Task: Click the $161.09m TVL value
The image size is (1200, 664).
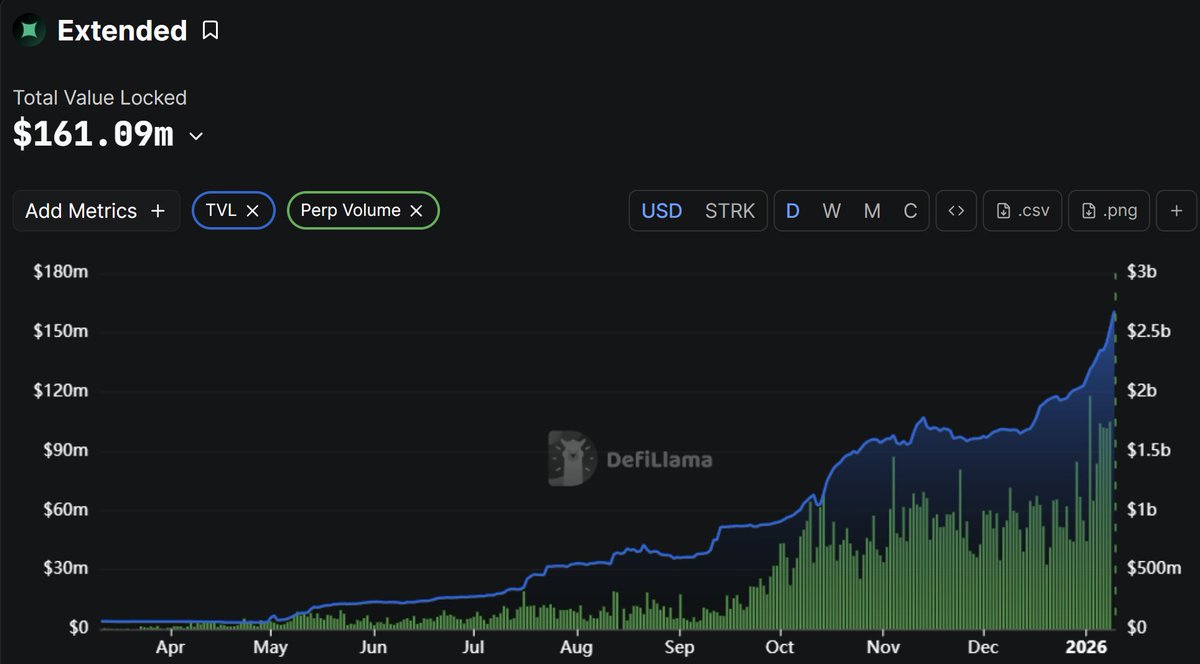Action: pyautogui.click(x=93, y=134)
